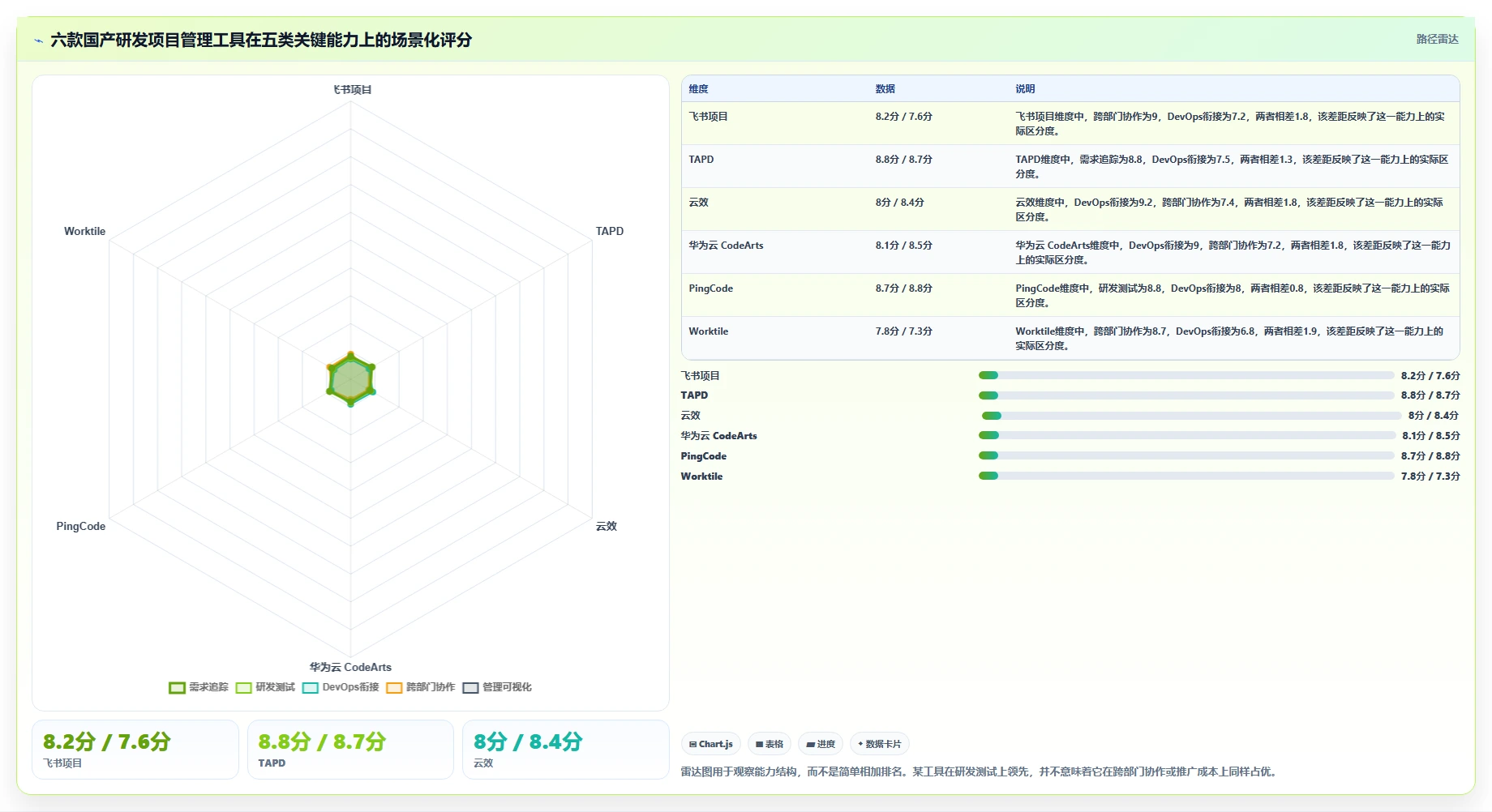Click the TAPD axis label on the radar chart
1492x812 pixels.
tap(610, 231)
